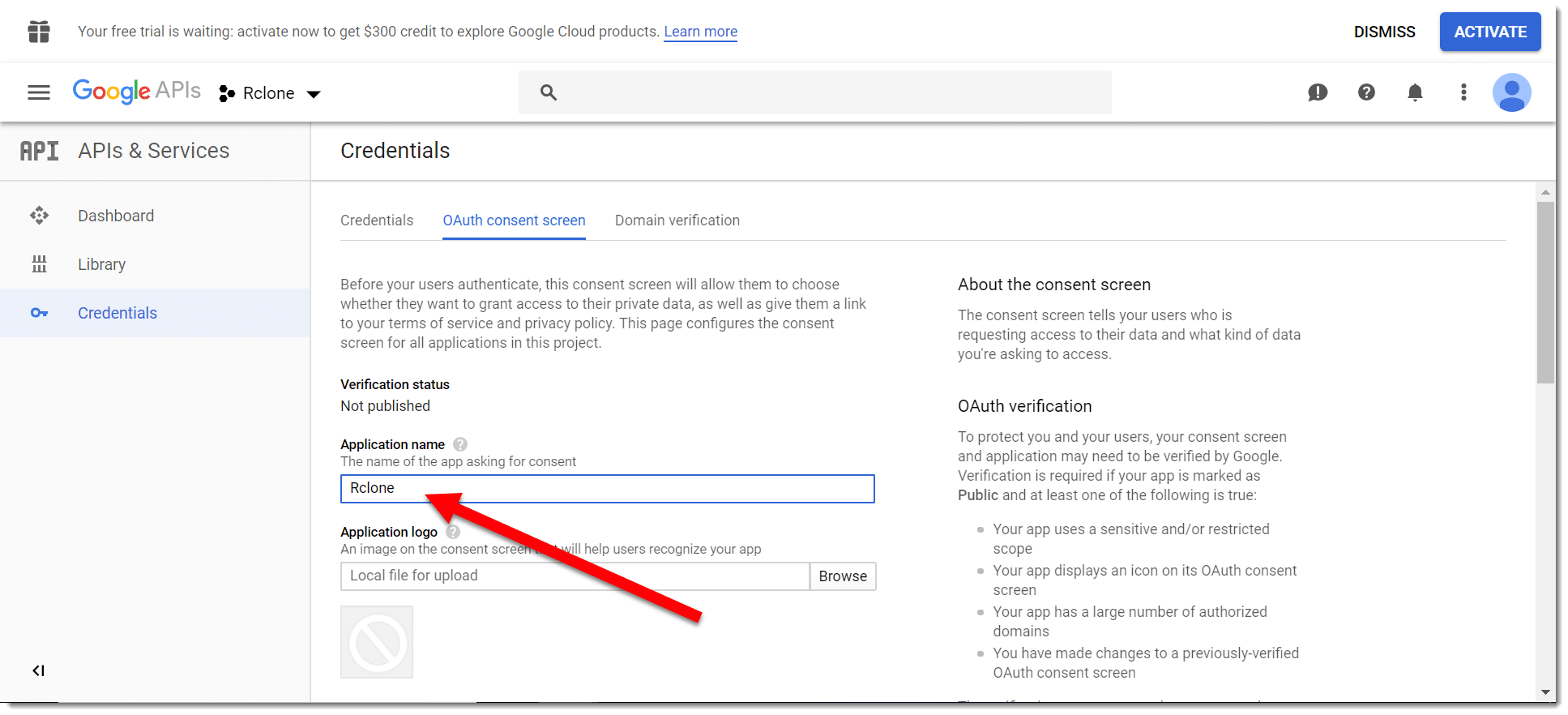Click the Credentials key icon
The width and height of the screenshot is (1568, 715).
(39, 313)
